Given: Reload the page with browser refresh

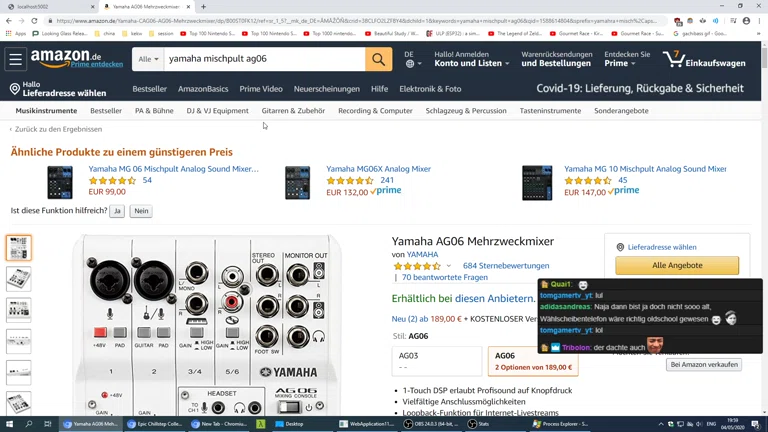Looking at the screenshot, I should pyautogui.click(x=34, y=20).
